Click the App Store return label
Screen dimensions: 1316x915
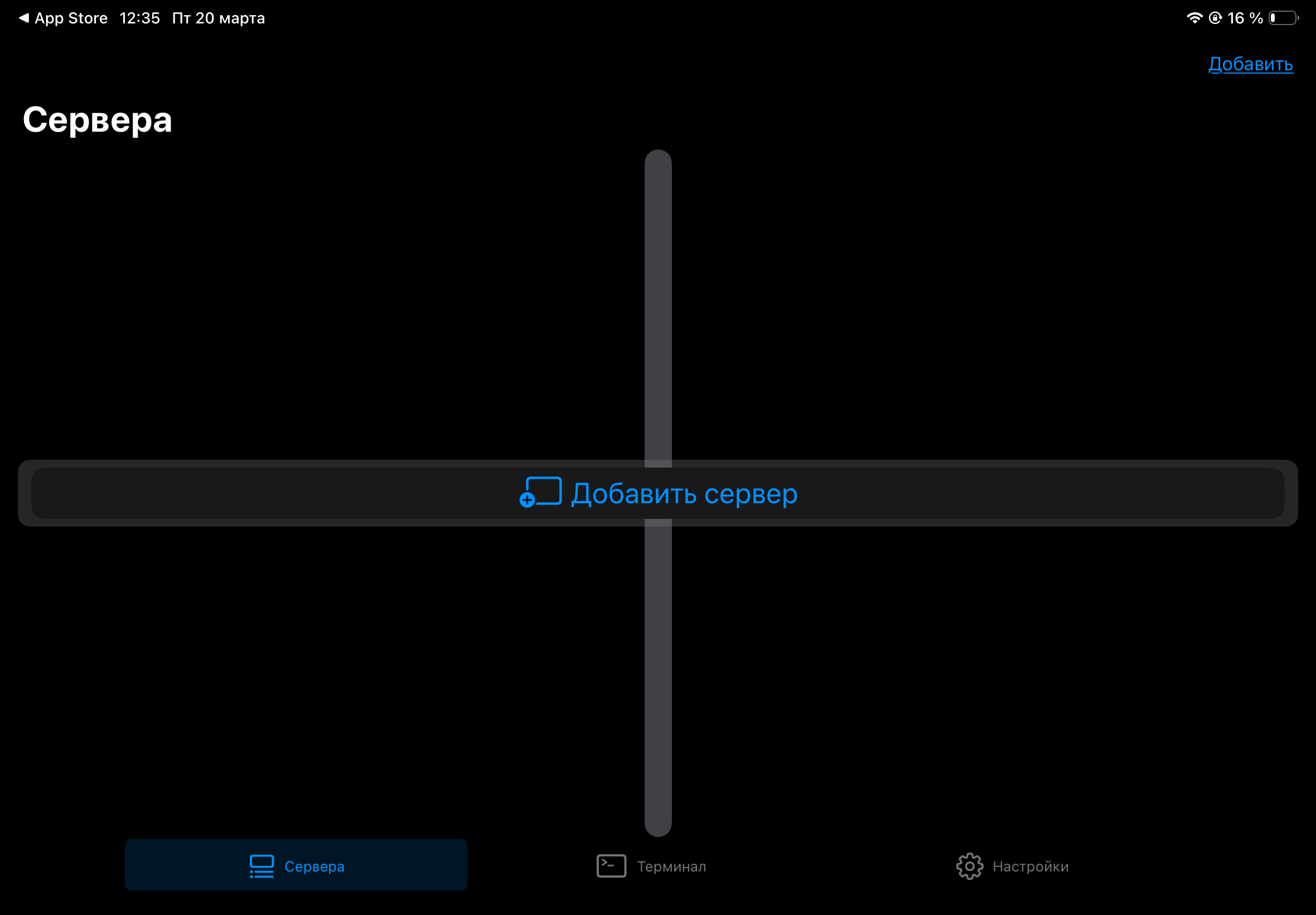(x=71, y=18)
